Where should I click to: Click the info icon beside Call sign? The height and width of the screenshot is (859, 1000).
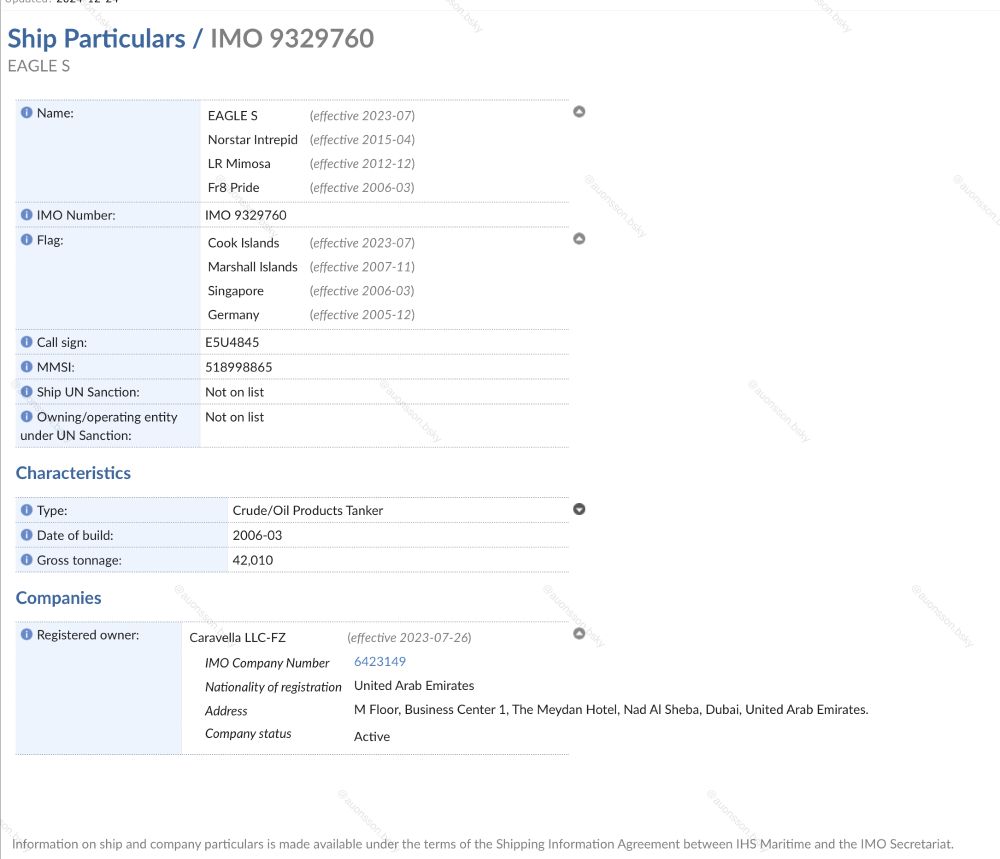point(26,342)
